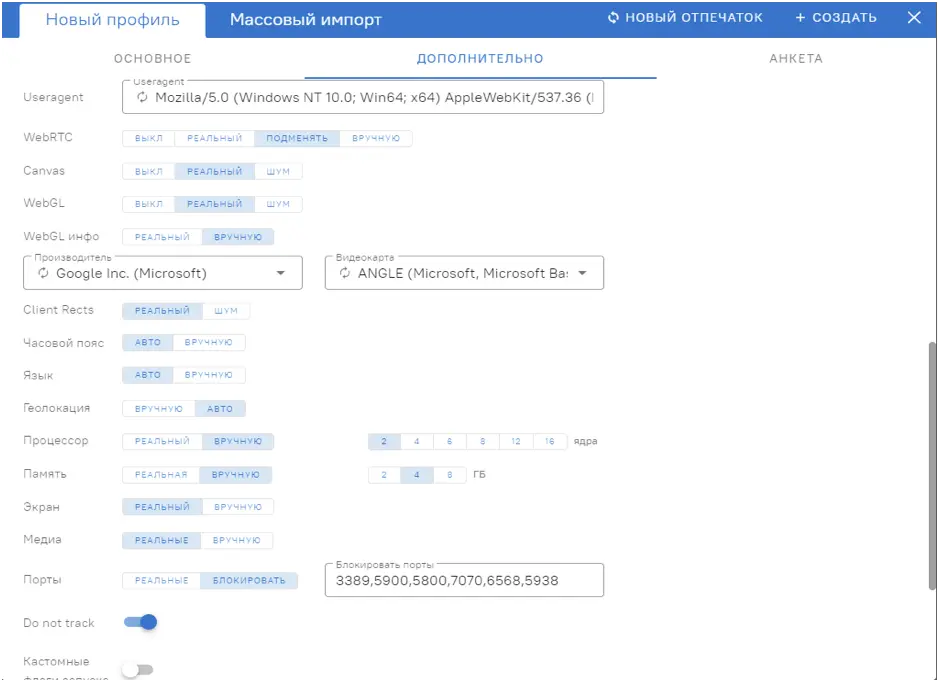Switch to Массовый импорт mode
Screen dimensions: 940x682
[304, 18]
